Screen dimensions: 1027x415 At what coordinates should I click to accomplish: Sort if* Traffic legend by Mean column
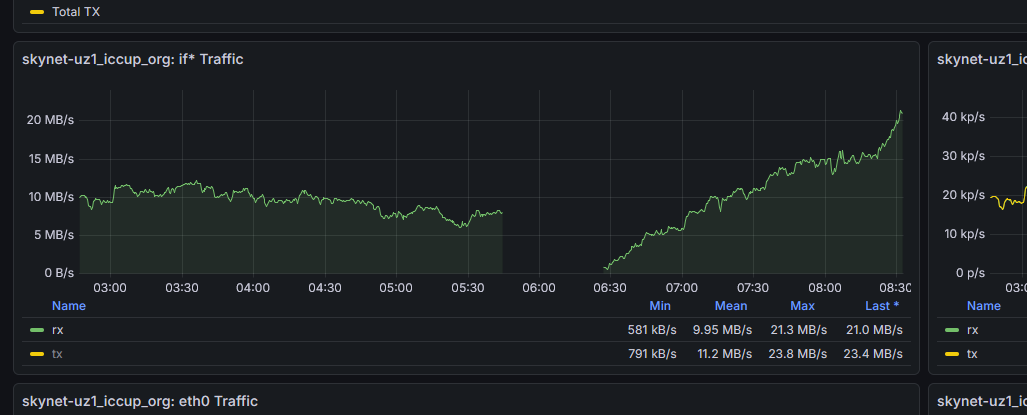731,306
